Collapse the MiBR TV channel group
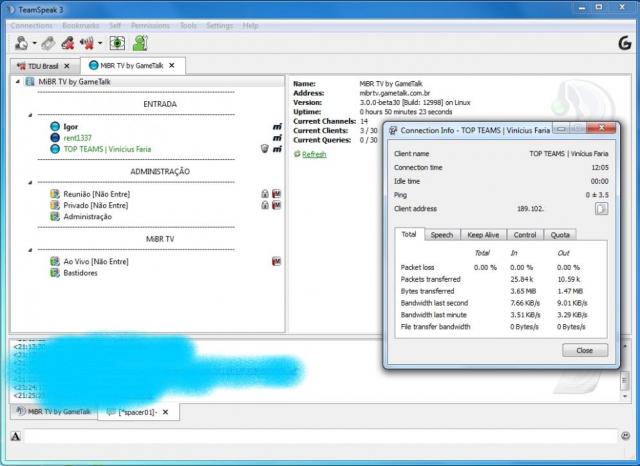This screenshot has width=640, height=466. point(30,250)
